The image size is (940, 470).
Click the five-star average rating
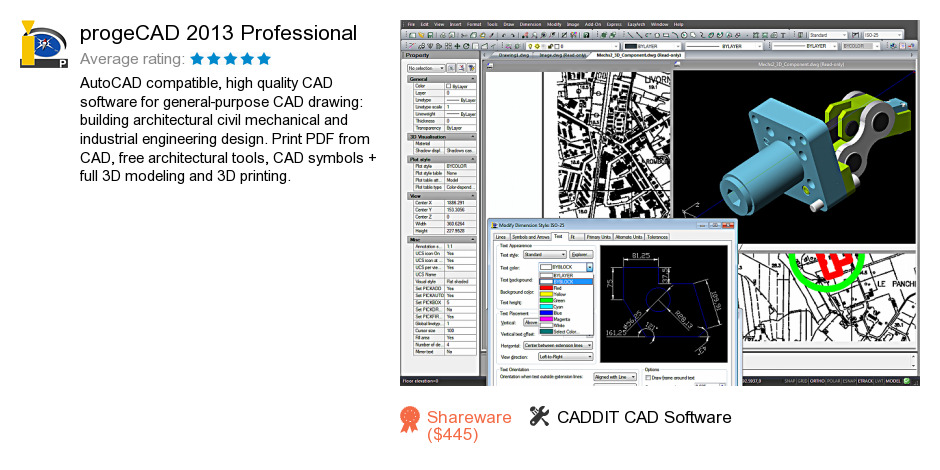coord(231,59)
